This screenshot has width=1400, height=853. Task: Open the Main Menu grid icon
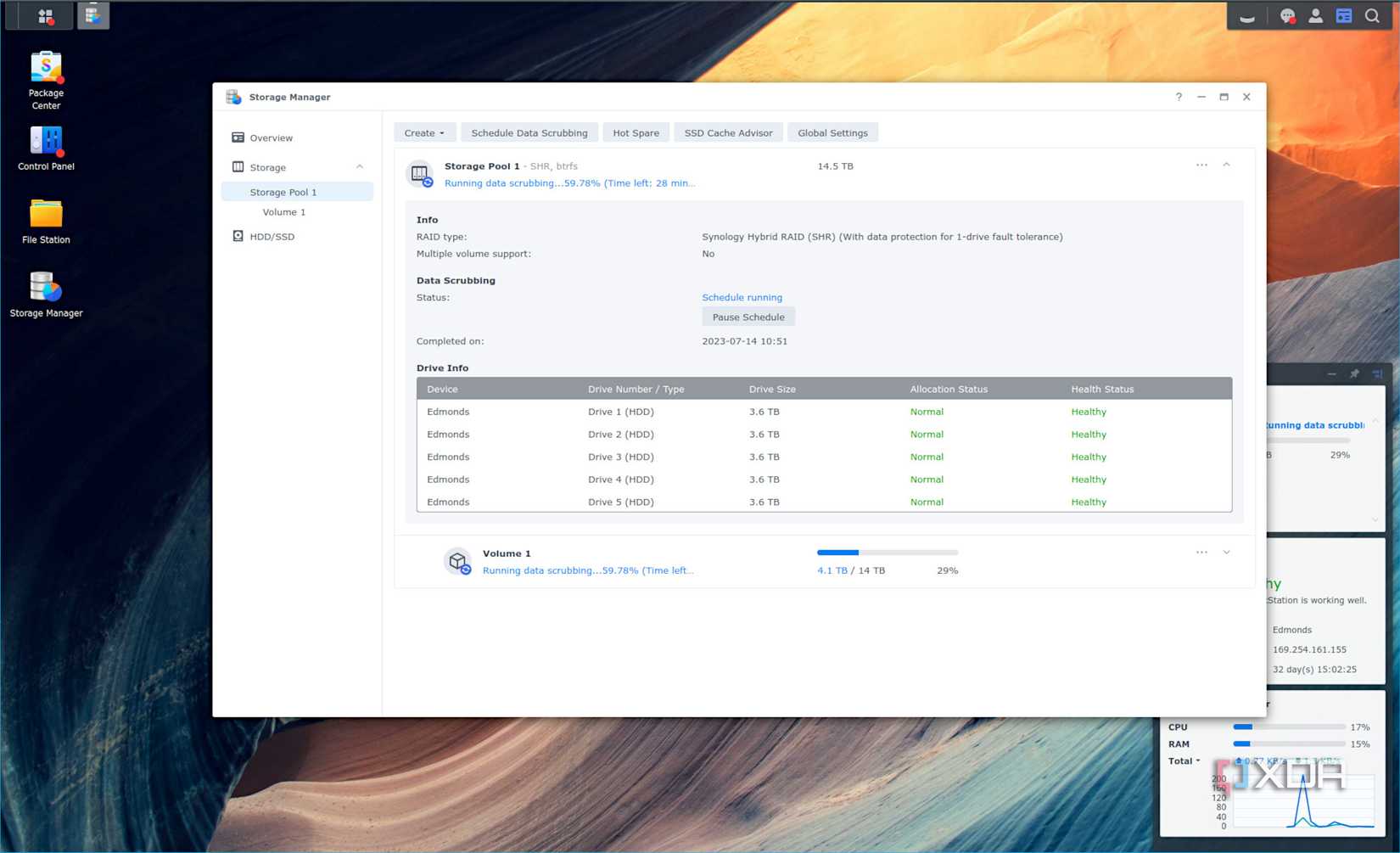(46, 16)
